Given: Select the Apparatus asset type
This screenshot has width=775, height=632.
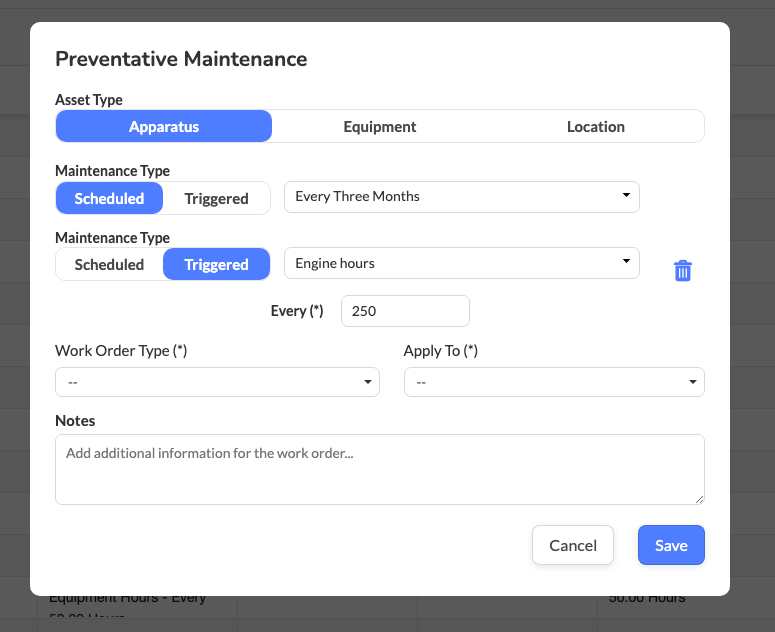Looking at the screenshot, I should click(x=164, y=127).
